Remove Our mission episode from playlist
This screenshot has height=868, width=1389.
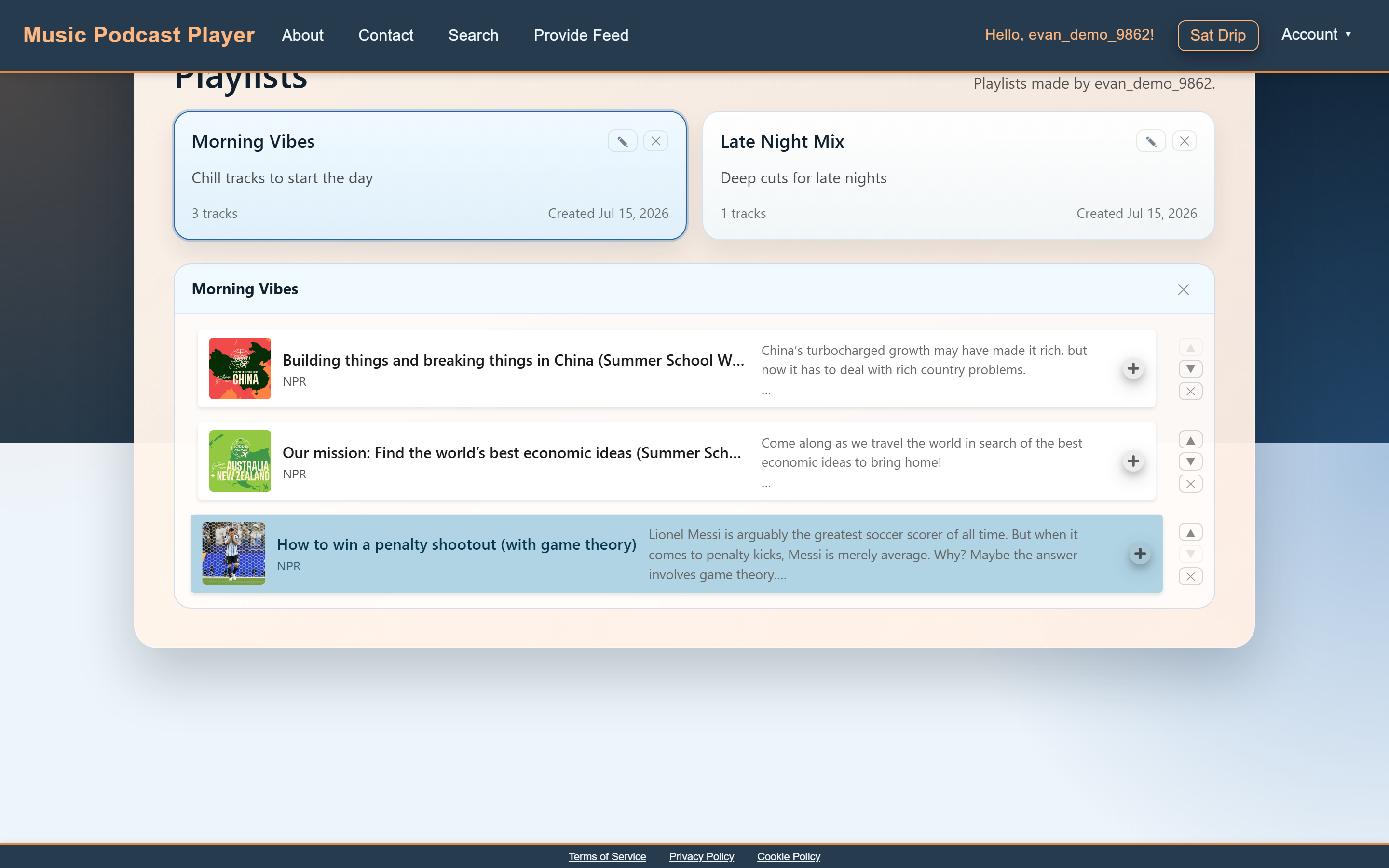pyautogui.click(x=1190, y=484)
